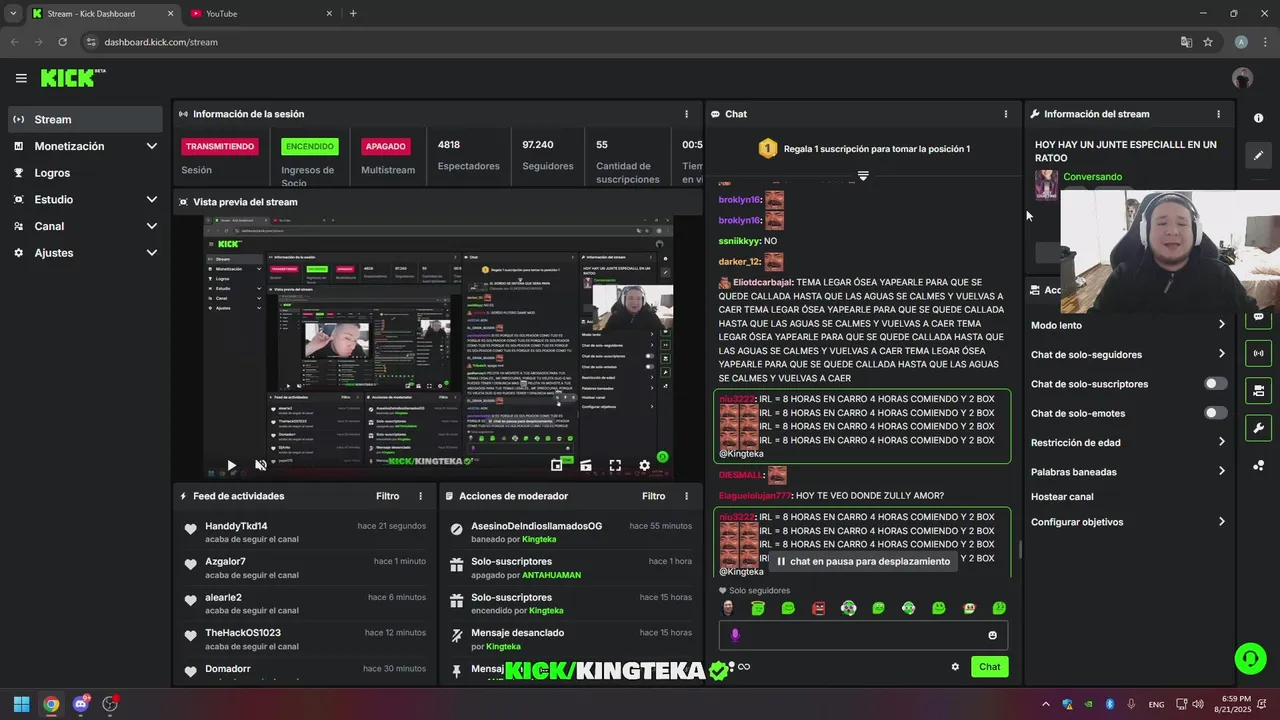
Task: Click the green Chat send button
Action: (x=989, y=667)
